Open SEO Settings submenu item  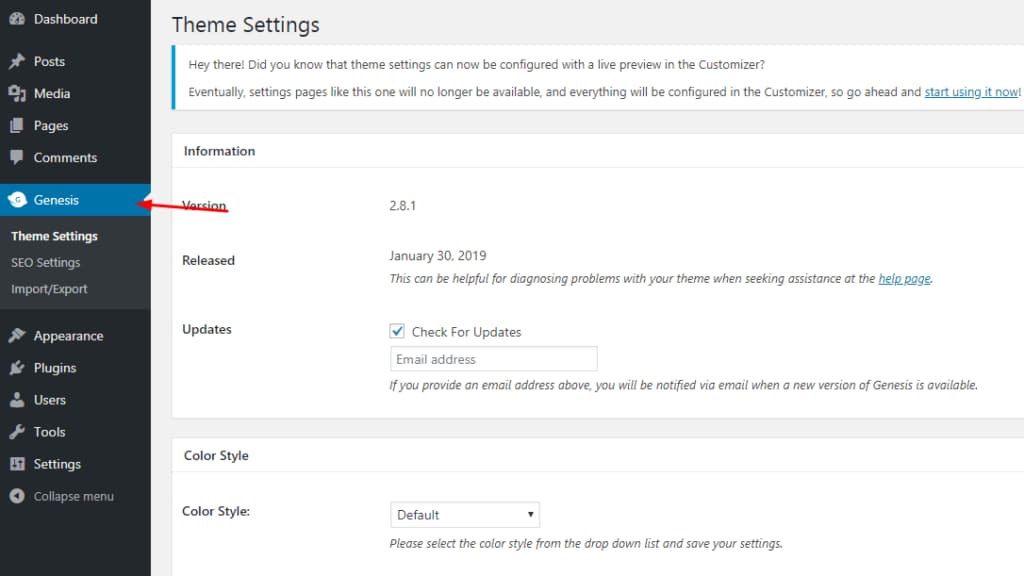click(x=46, y=263)
